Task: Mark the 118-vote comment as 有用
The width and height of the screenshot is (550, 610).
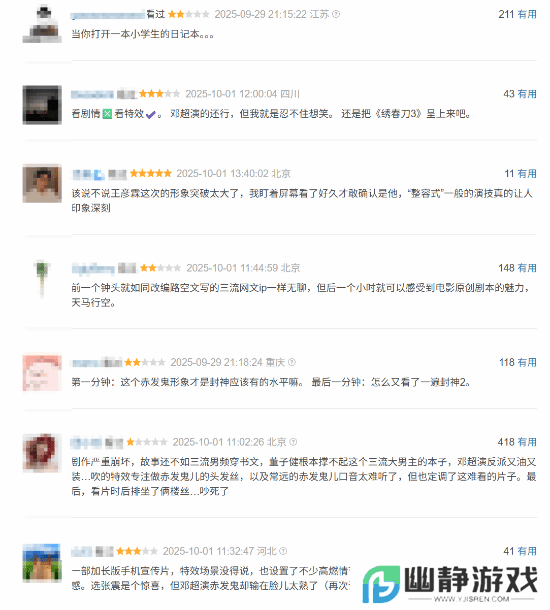Action: (527, 363)
